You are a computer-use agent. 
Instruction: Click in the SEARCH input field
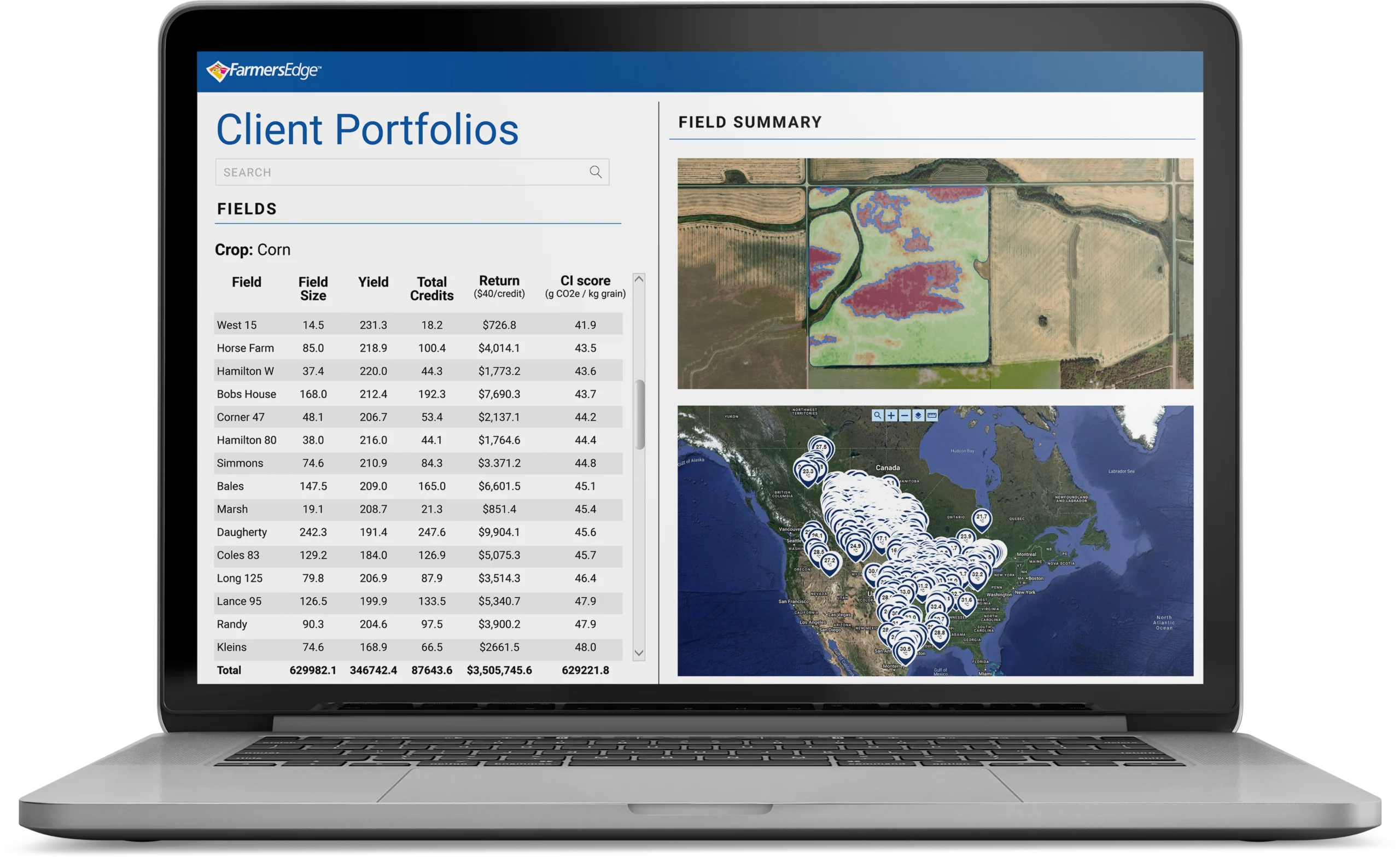pyautogui.click(x=398, y=172)
